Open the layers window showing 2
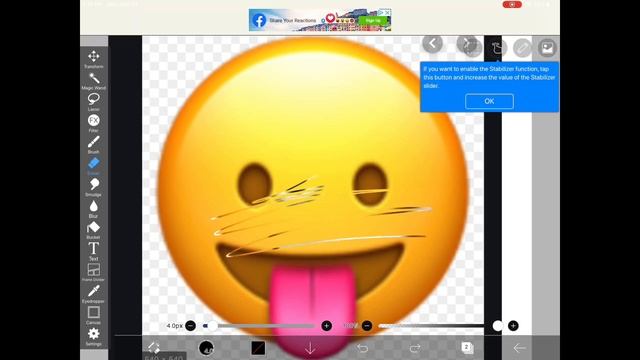 pos(467,348)
